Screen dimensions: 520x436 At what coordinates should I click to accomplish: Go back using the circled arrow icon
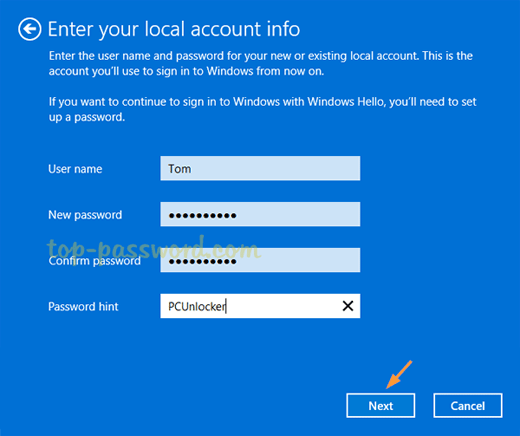click(x=30, y=29)
